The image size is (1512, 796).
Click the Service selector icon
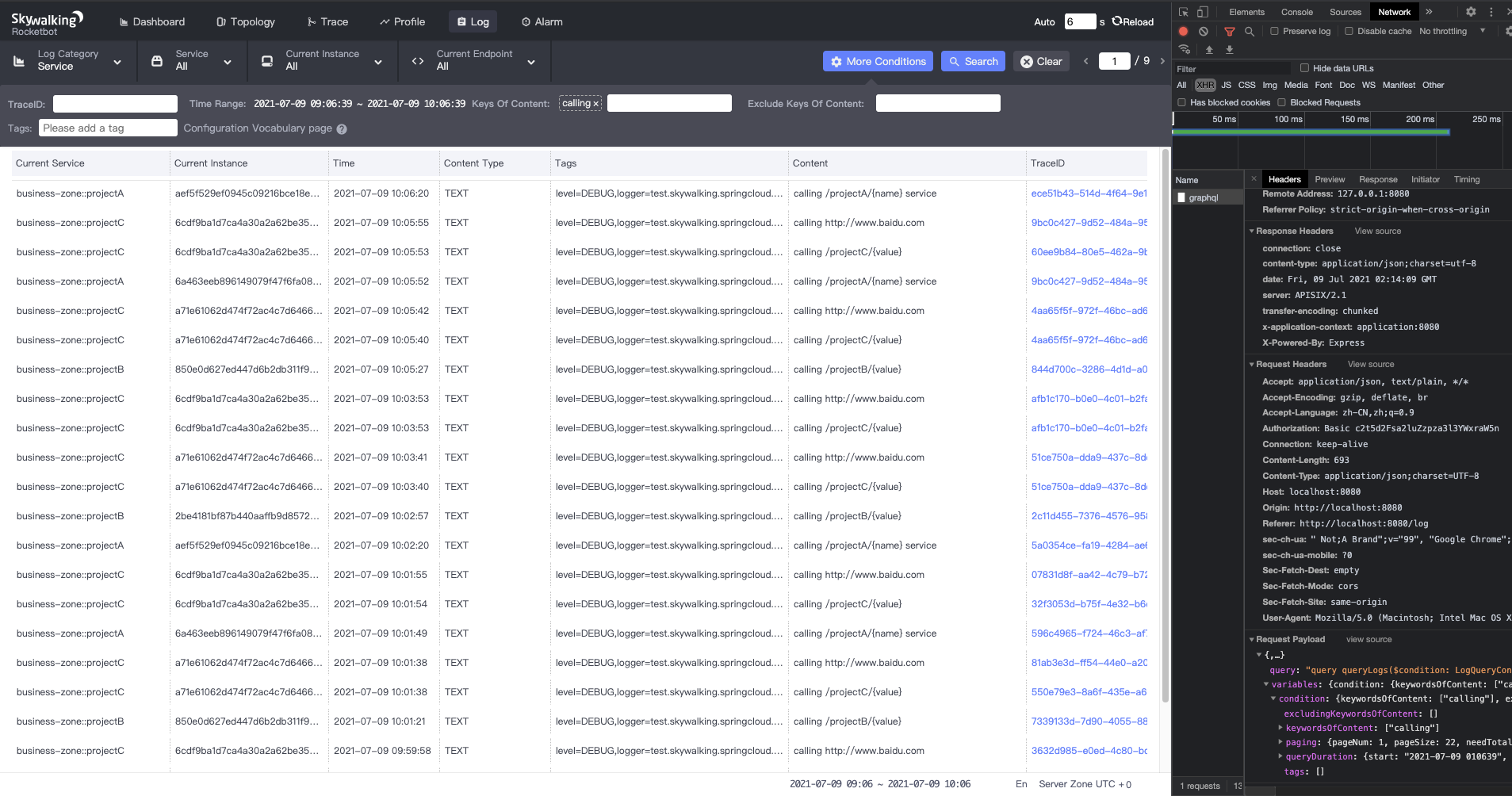(x=157, y=61)
